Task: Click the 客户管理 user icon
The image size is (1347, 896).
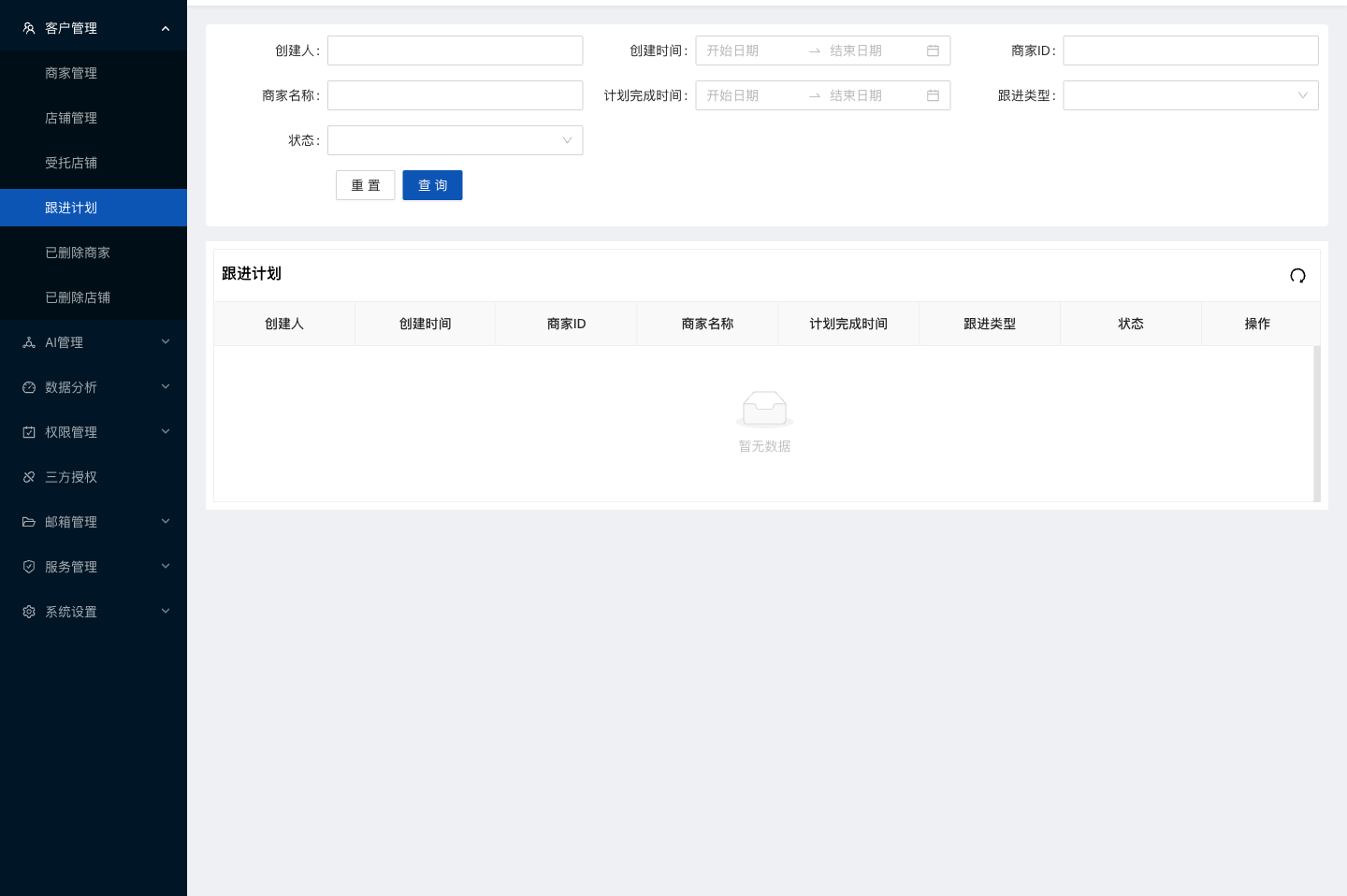Action: [29, 28]
